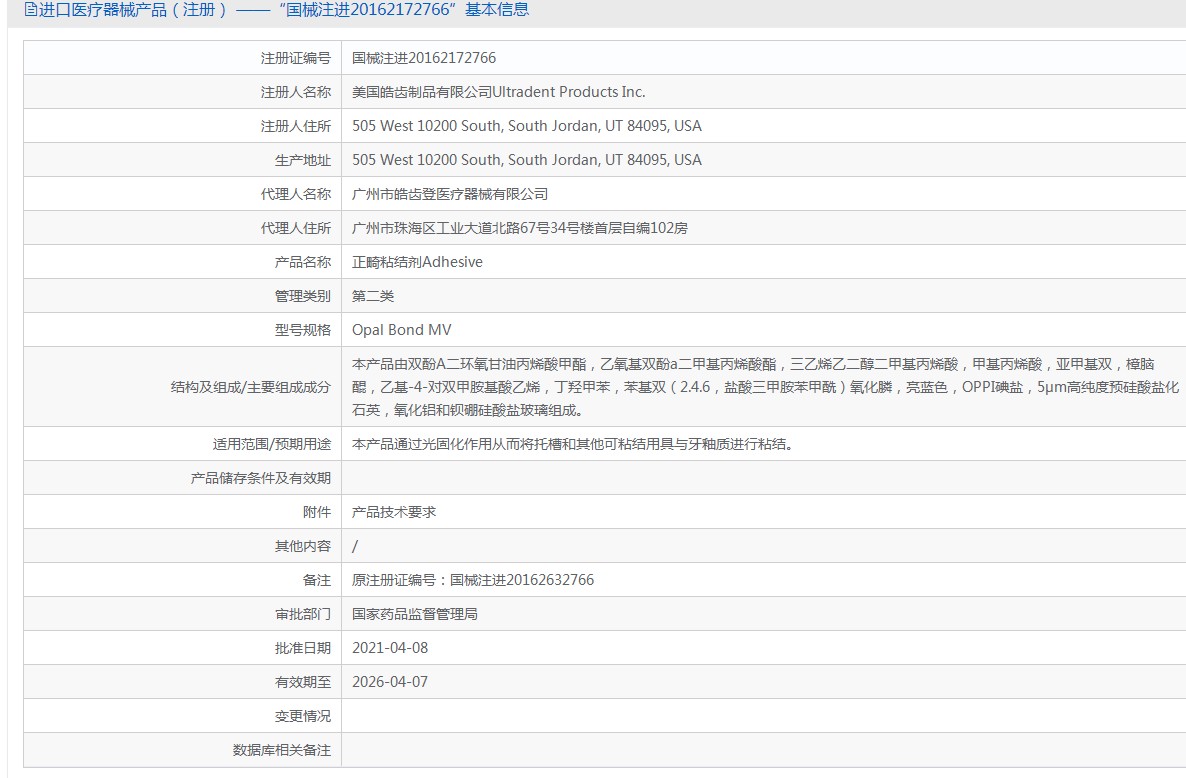
Task: Click the 代理人名称 label
Action: point(296,194)
